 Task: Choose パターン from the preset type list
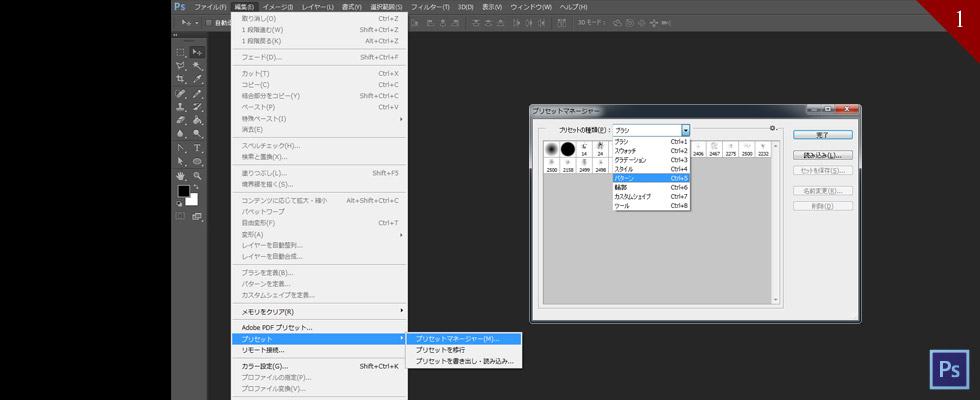pyautogui.click(x=651, y=178)
